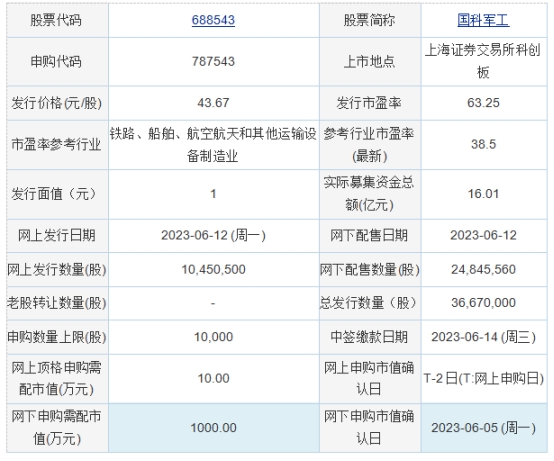Click the 发行面值 face value cell showing 1
The height and width of the screenshot is (461, 554).
pyautogui.click(x=213, y=194)
